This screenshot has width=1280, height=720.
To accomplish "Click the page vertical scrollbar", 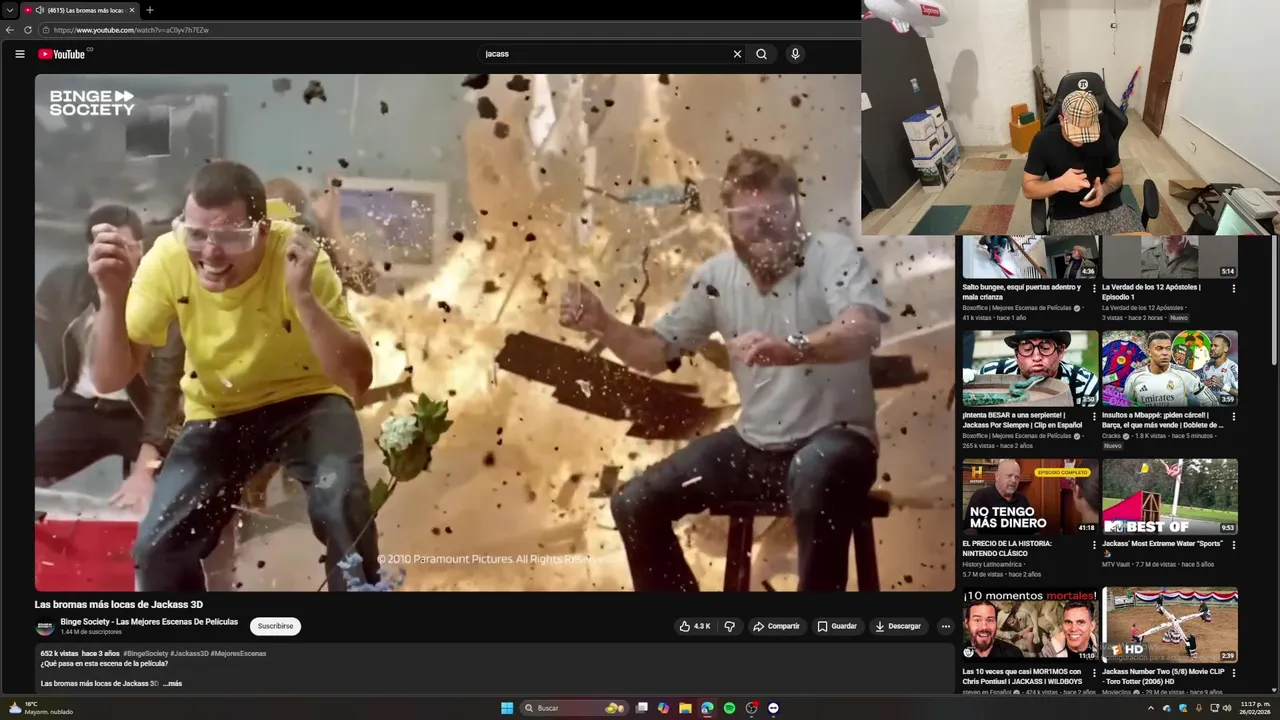I will tap(1274, 300).
